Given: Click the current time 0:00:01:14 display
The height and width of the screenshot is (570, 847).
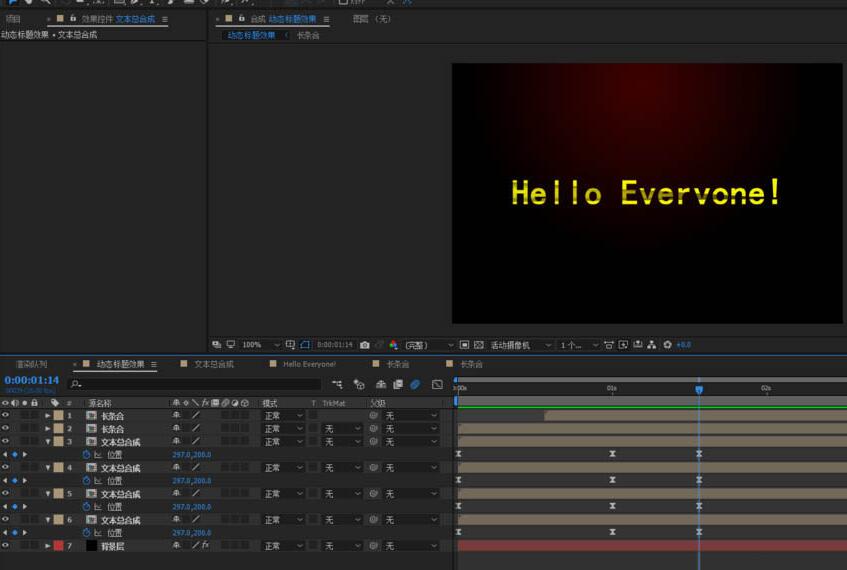Looking at the screenshot, I should [x=32, y=381].
